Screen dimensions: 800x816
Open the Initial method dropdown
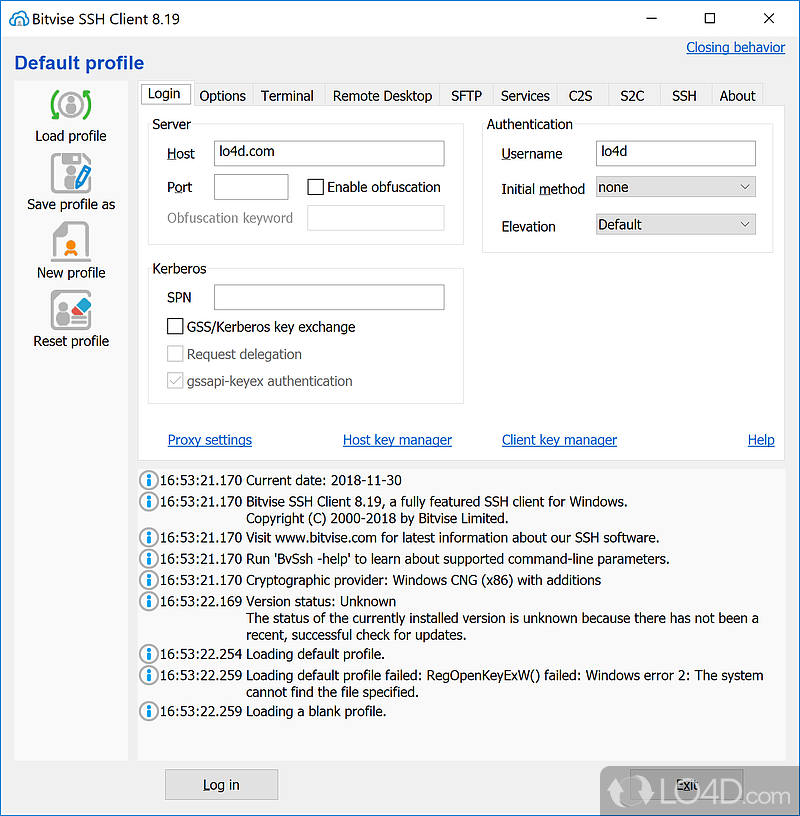(676, 187)
